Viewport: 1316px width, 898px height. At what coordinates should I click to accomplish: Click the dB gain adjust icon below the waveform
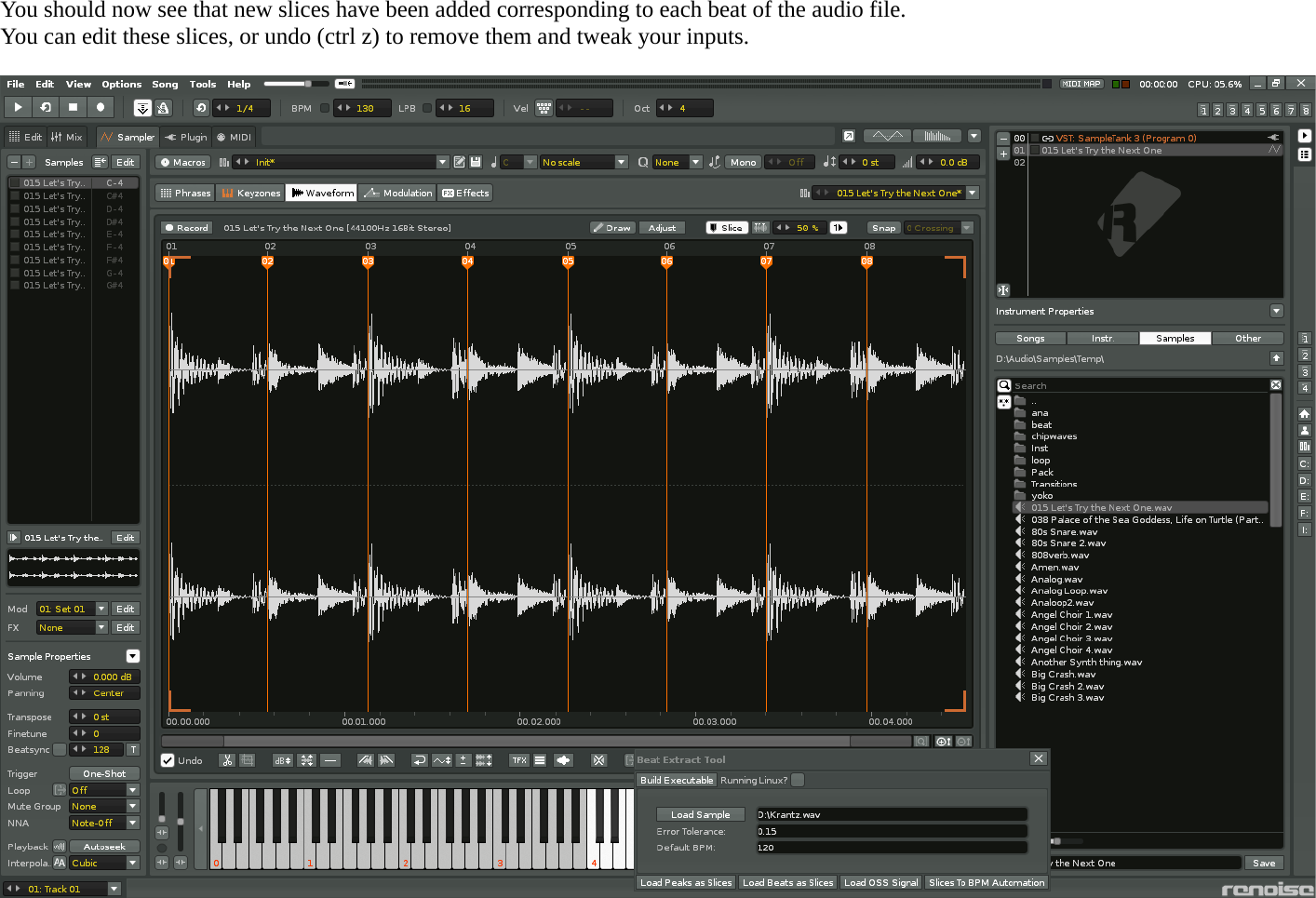281,760
